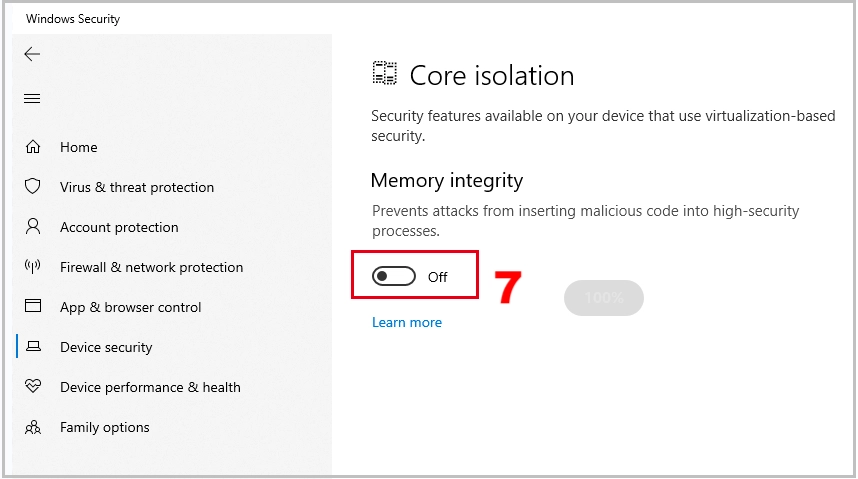
Task: Go to Home in the sidebar
Action: tap(79, 147)
